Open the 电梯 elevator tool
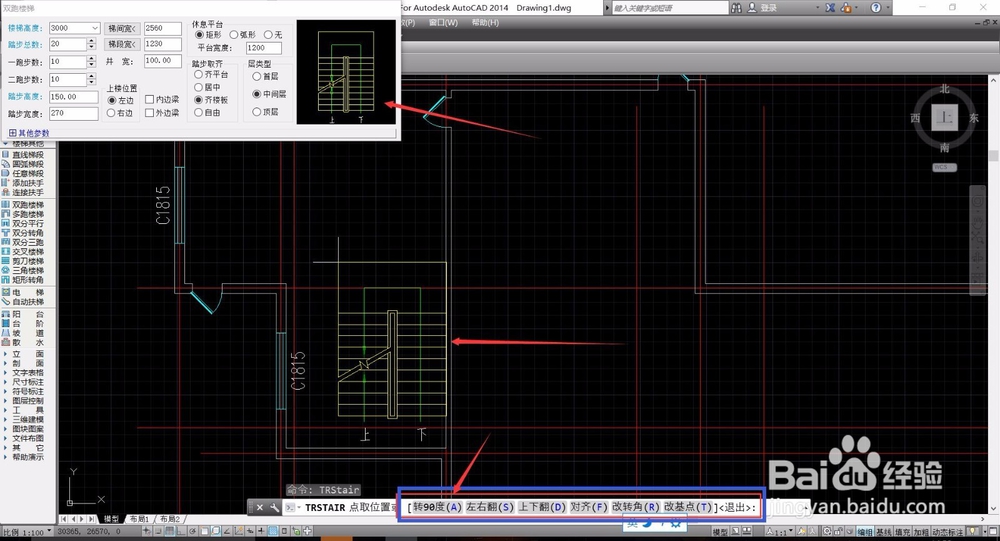Image resolution: width=1000 pixels, height=541 pixels. coord(23,292)
